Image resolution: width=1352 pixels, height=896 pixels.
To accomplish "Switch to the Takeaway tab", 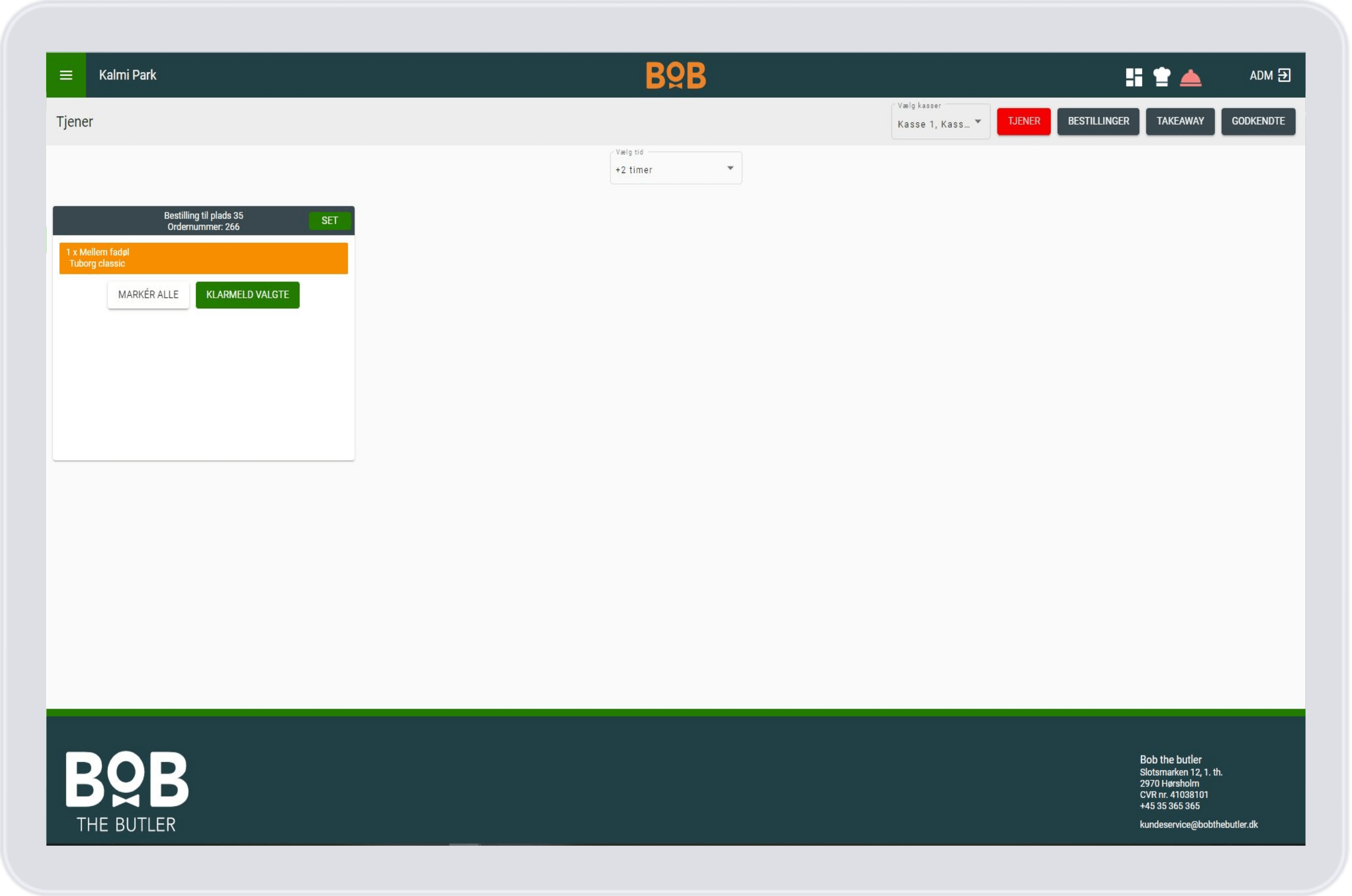I will tap(1180, 121).
